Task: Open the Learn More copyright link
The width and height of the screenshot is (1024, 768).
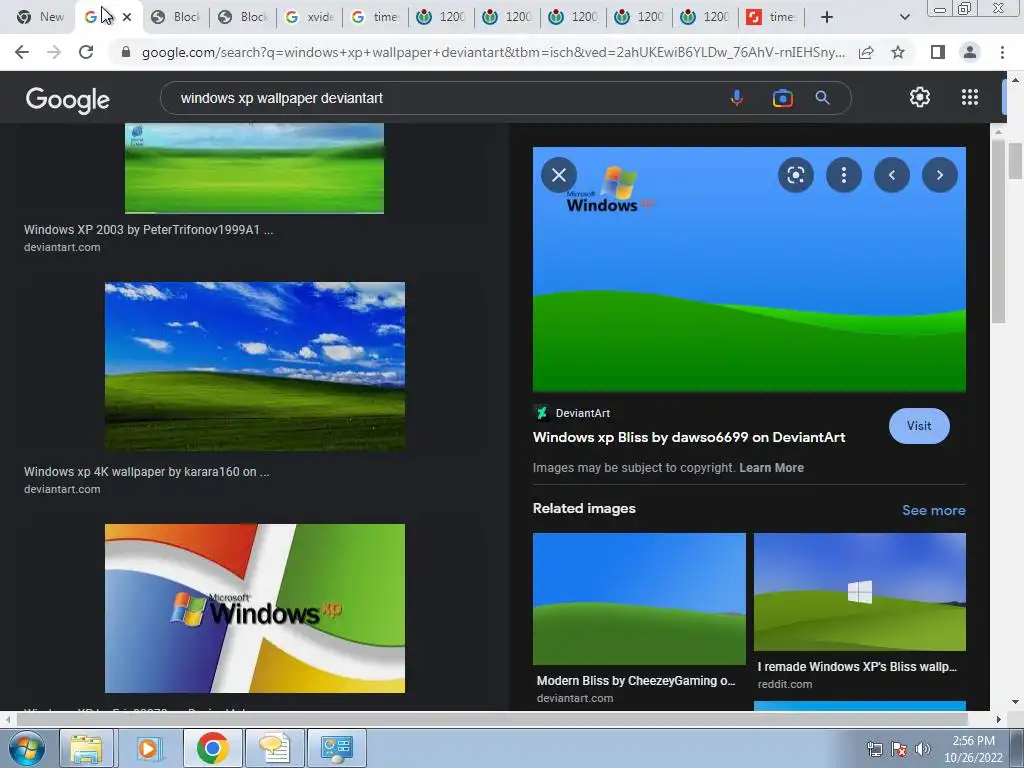Action: [x=771, y=468]
